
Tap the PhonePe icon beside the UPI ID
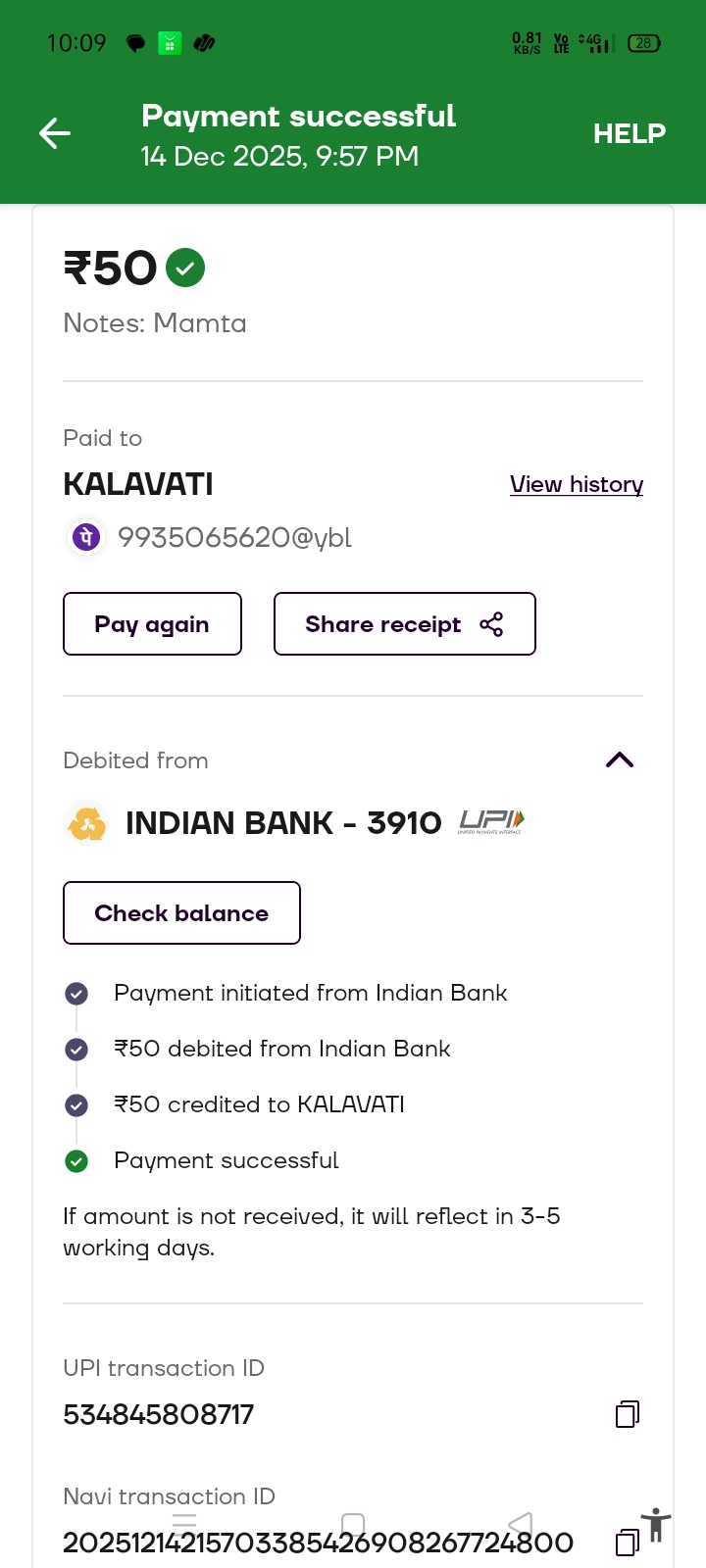tap(86, 537)
